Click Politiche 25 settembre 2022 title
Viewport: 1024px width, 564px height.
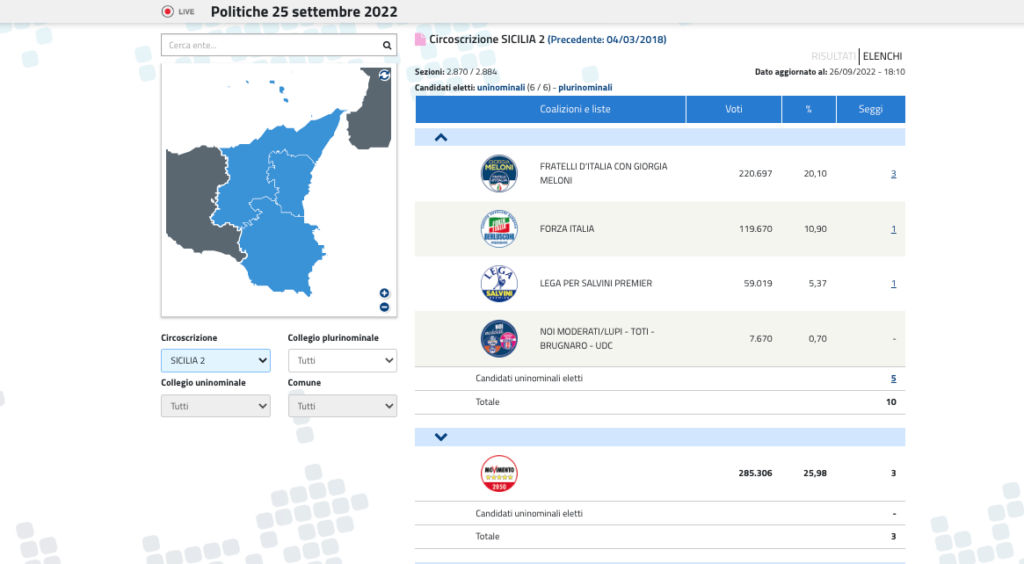click(304, 12)
